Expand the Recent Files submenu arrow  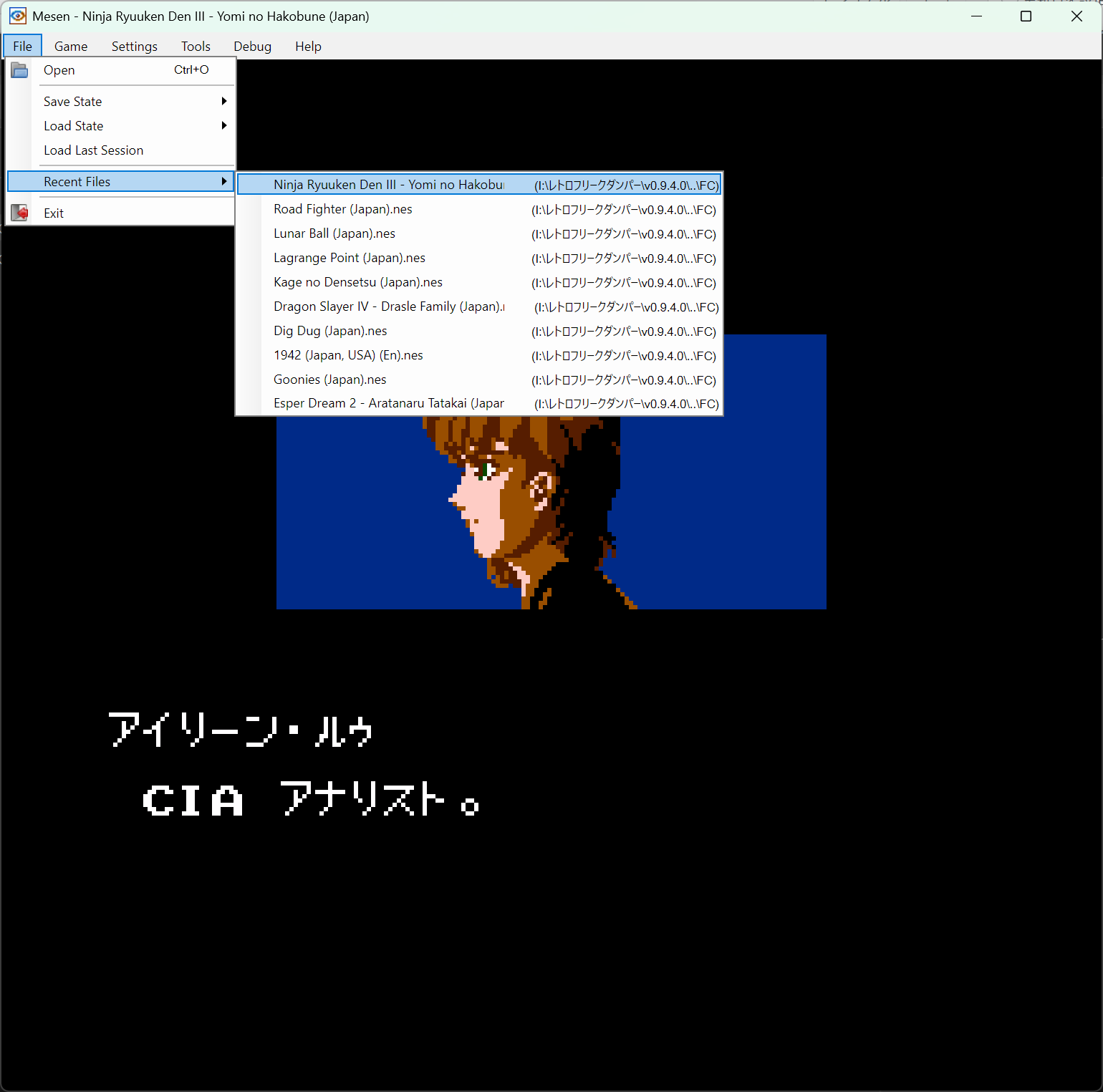click(x=223, y=182)
